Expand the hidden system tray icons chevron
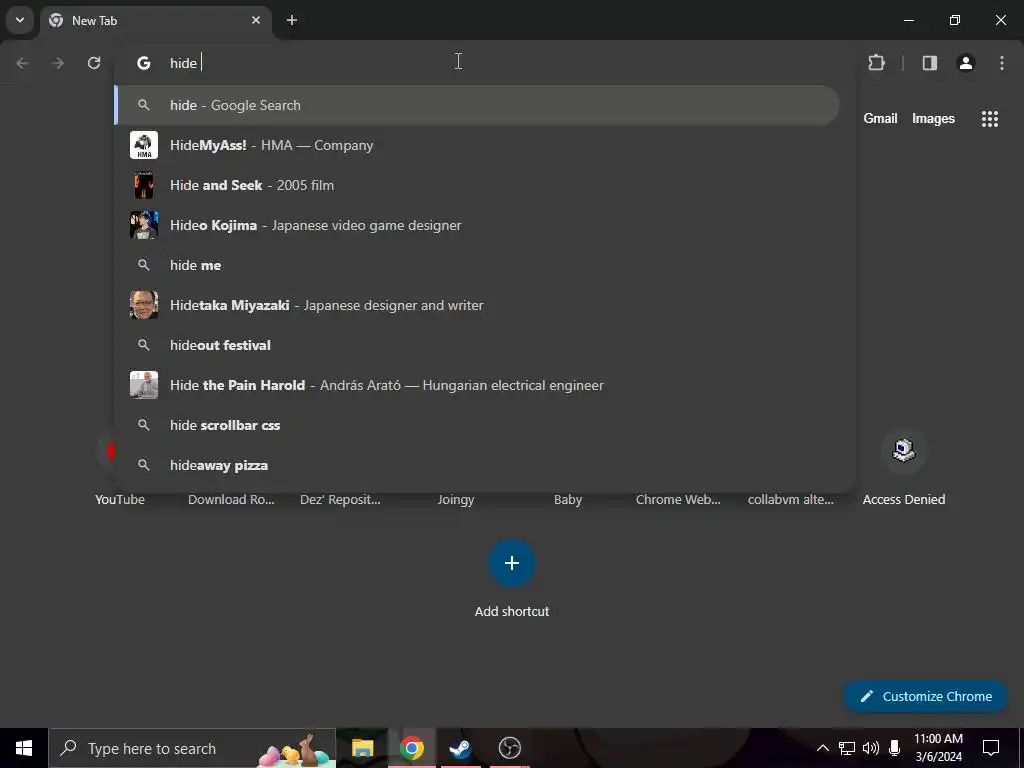This screenshot has height=768, width=1024. point(823,748)
